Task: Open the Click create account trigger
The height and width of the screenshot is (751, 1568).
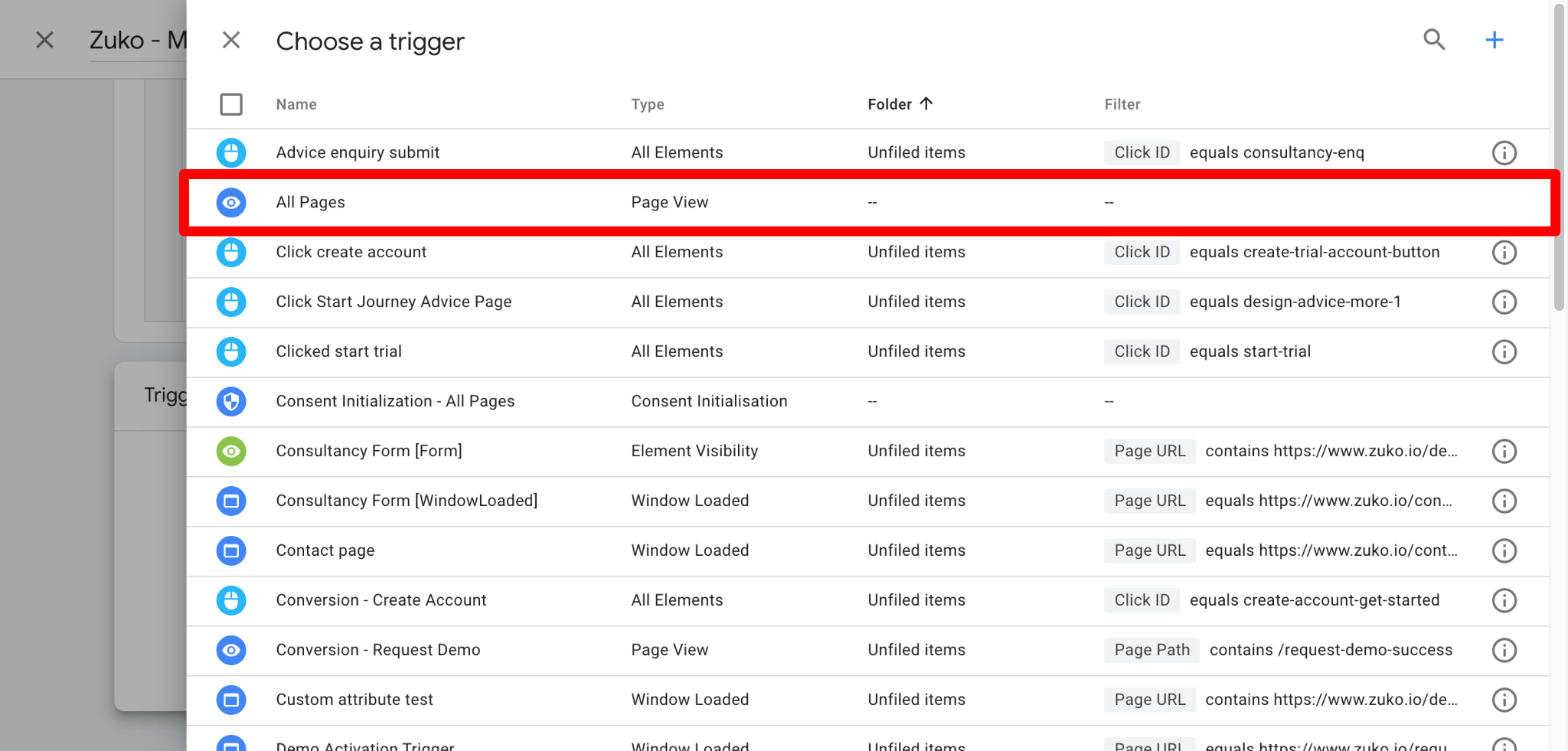Action: [351, 252]
